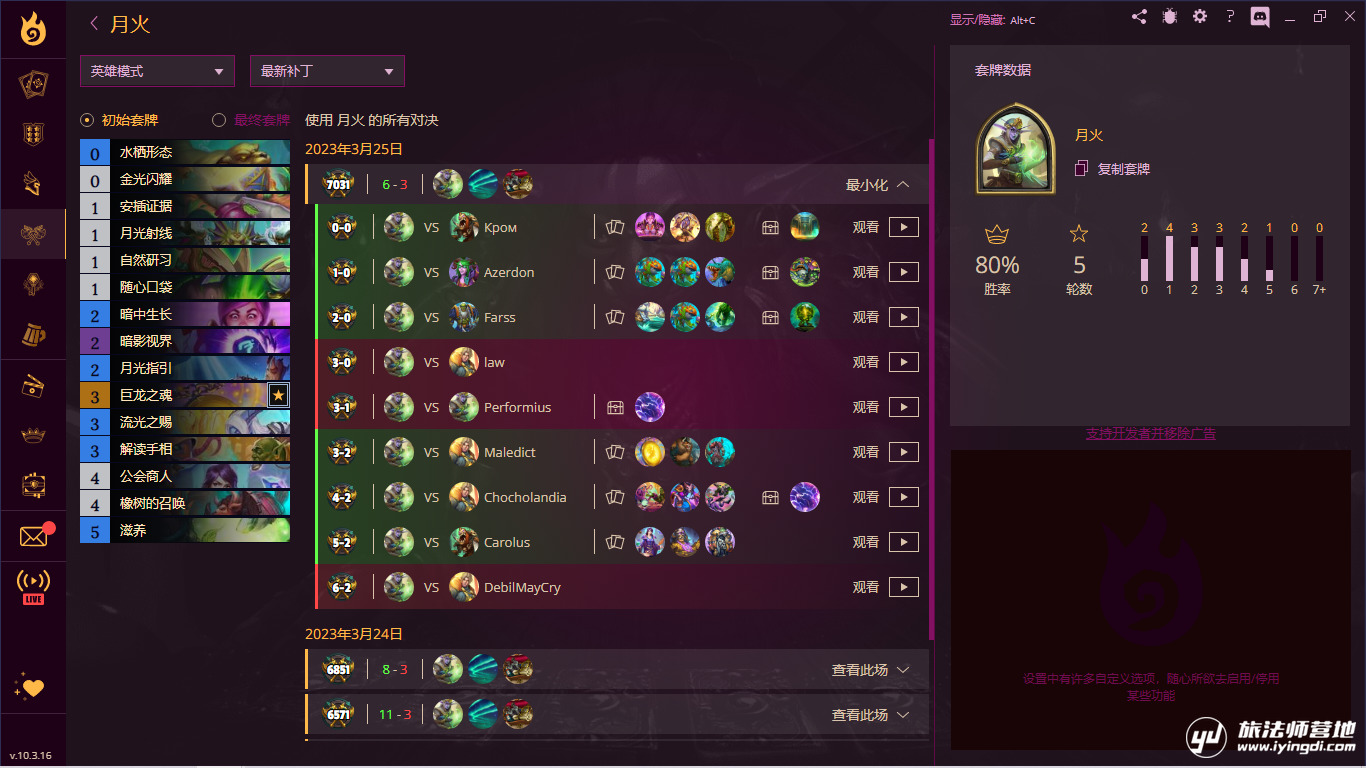Click the share icon at top right

coord(1139,17)
